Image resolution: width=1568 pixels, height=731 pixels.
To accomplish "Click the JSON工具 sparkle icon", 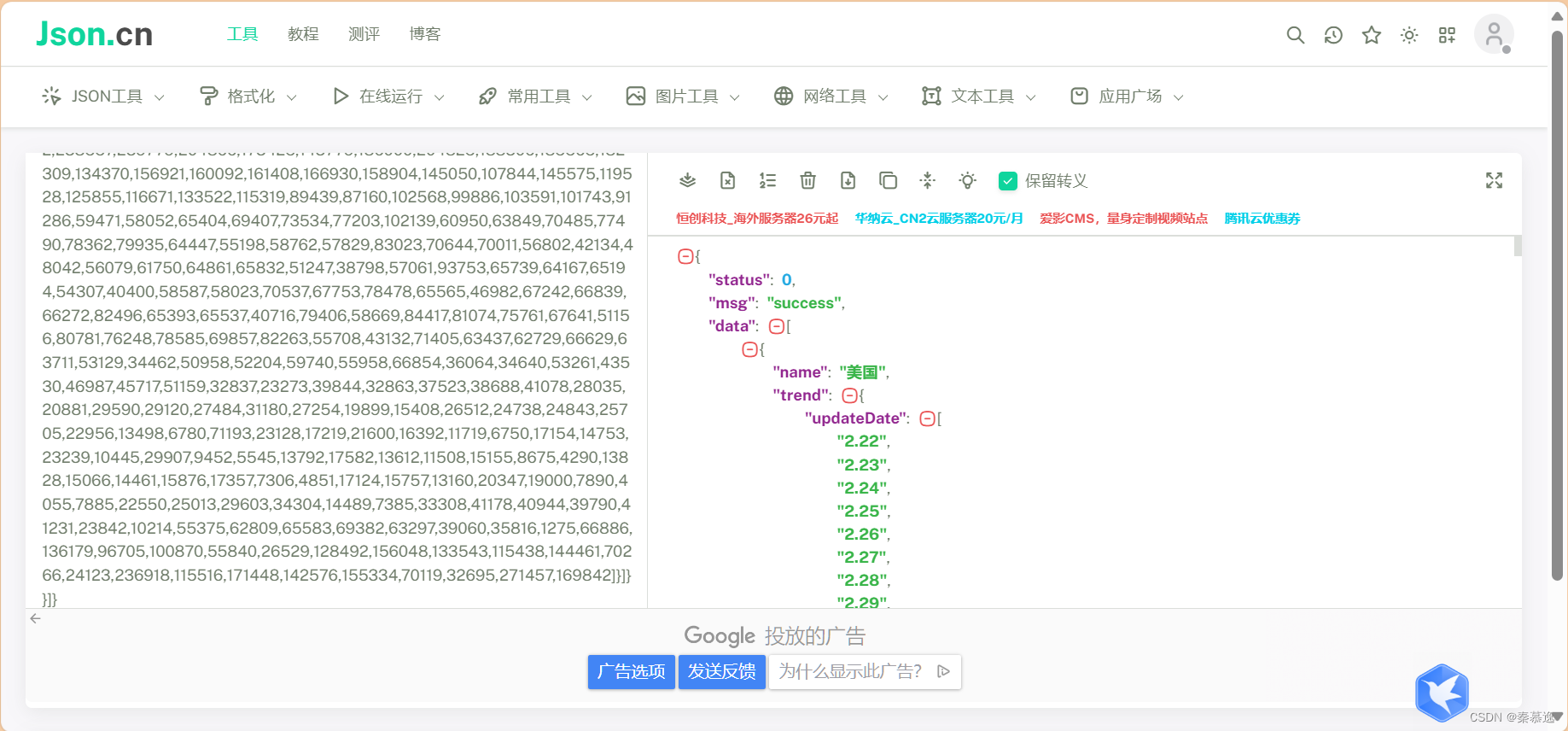I will [51, 96].
